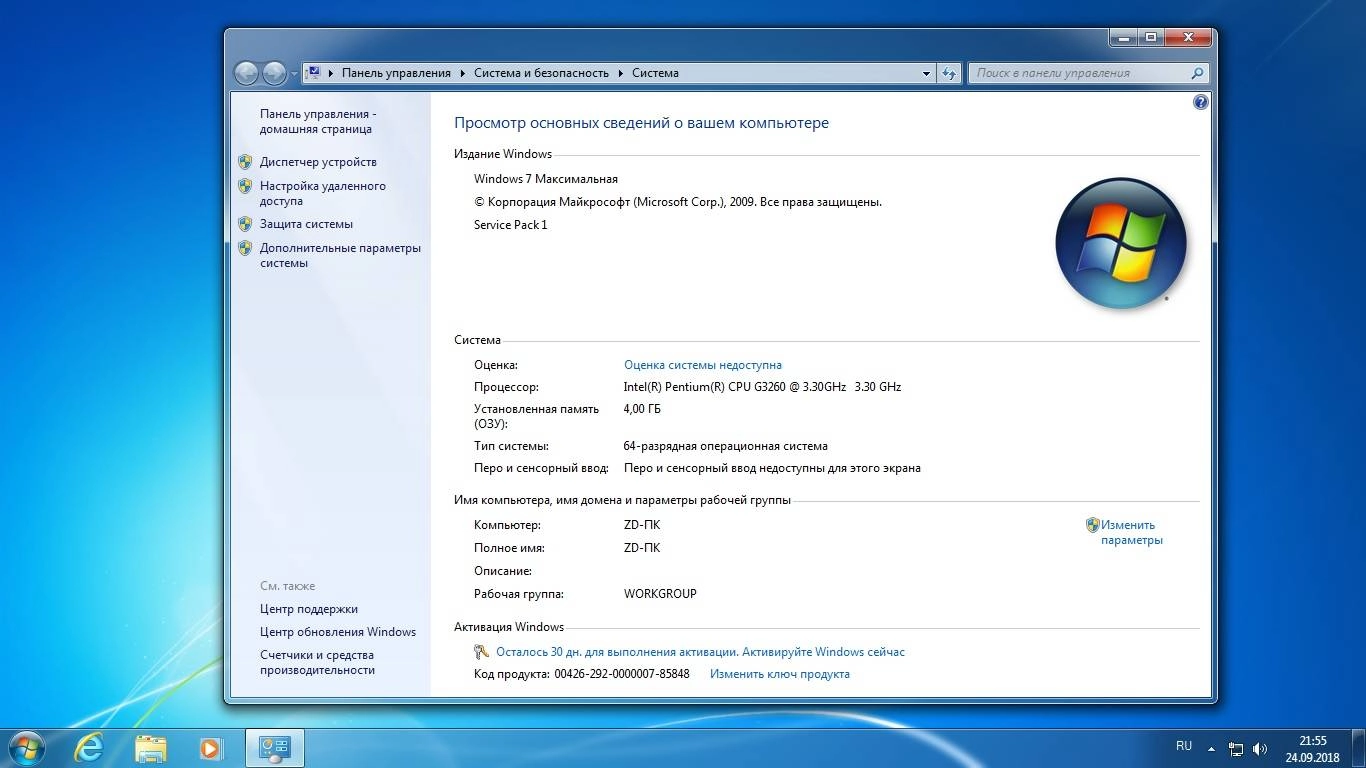Viewport: 1366px width, 768px height.
Task: Open recent pages dropdown next to Forward
Action: 294,74
